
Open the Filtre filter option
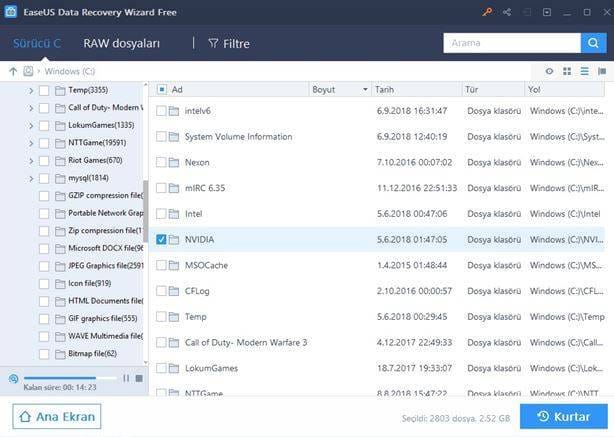point(229,43)
